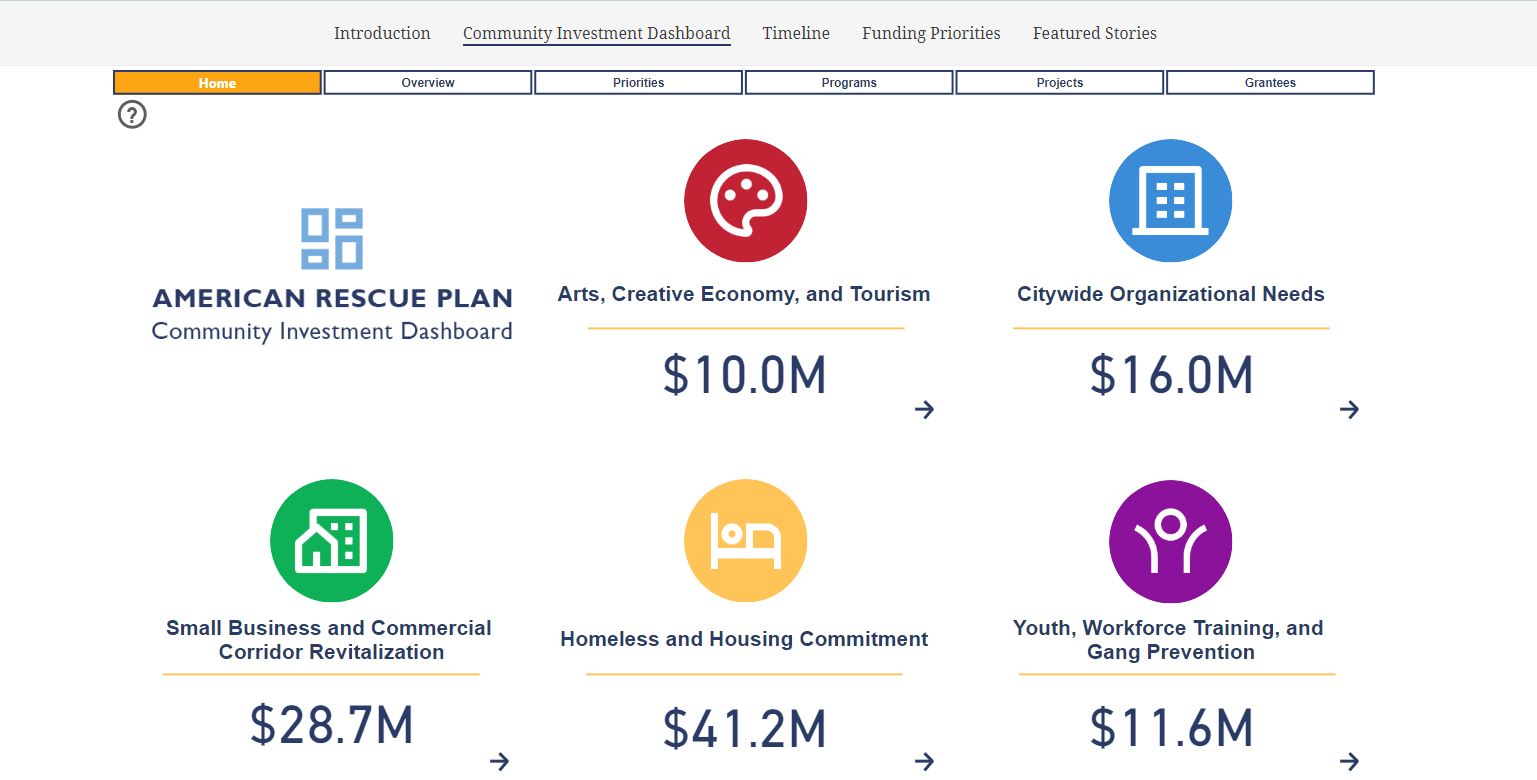1537x780 pixels.
Task: Click the yellow Homeless and Housing bed icon
Action: click(745, 541)
